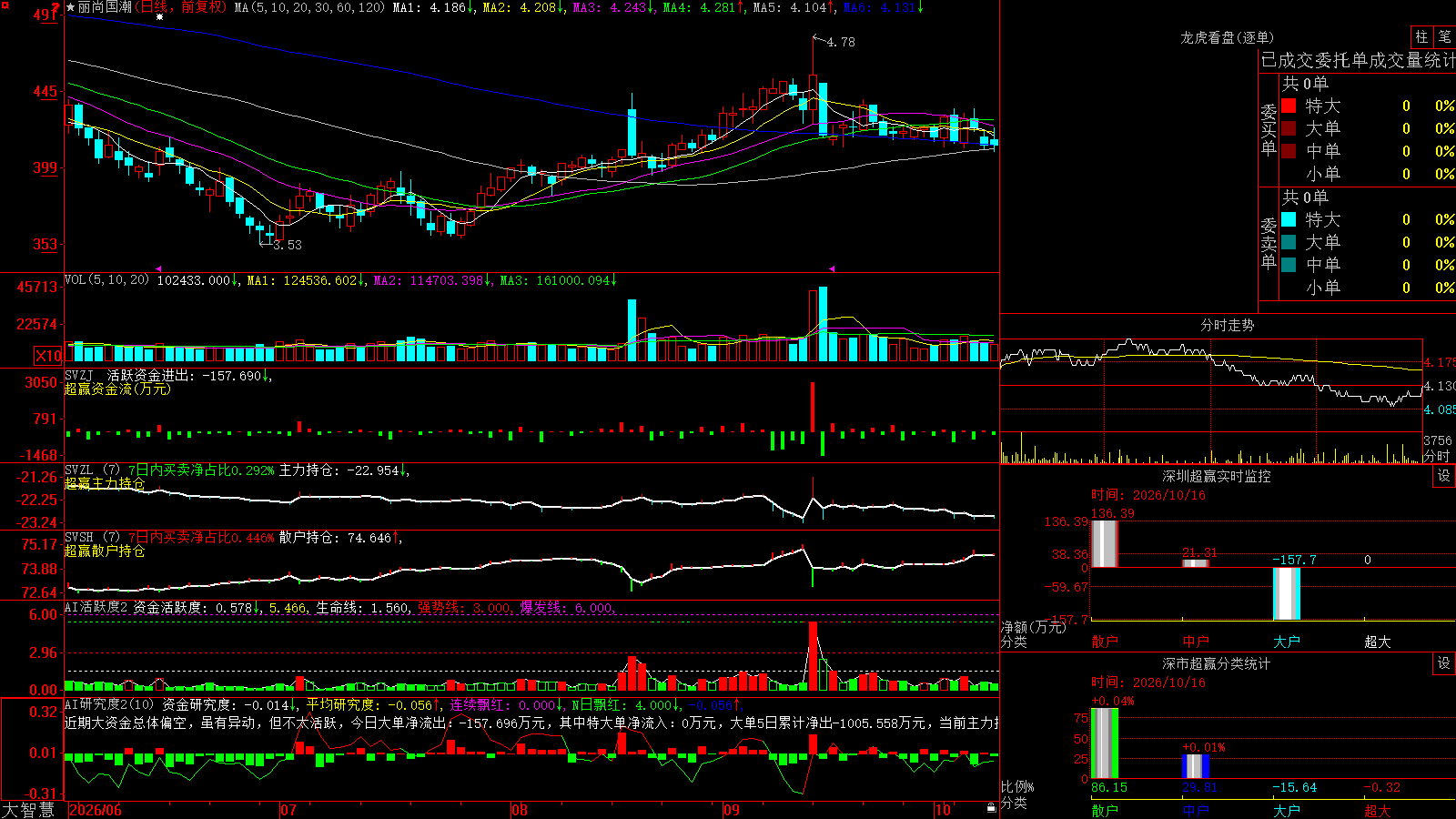Click the SVZL (7) indicator name
Image resolution: width=1456 pixels, height=819 pixels.
tap(92, 470)
